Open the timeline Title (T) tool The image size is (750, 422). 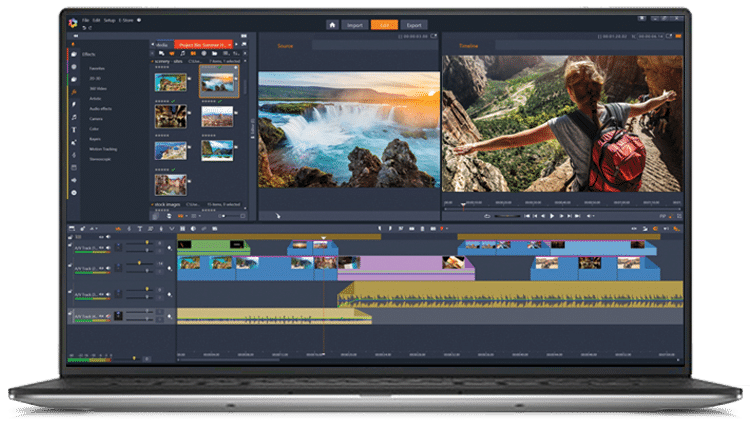point(140,229)
